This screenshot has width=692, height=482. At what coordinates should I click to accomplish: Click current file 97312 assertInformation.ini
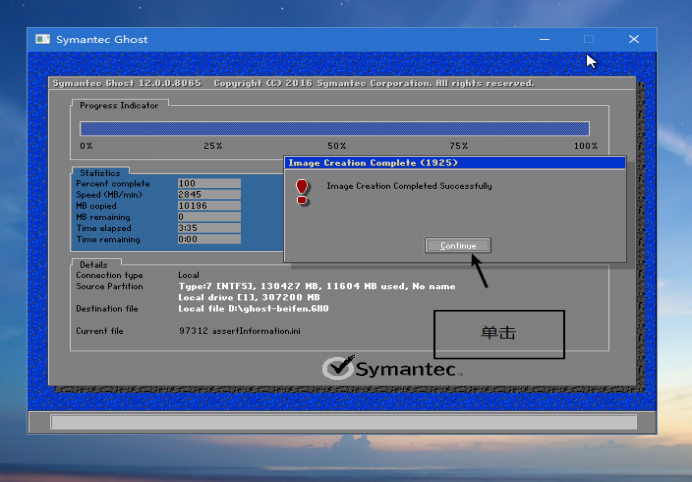pos(240,331)
